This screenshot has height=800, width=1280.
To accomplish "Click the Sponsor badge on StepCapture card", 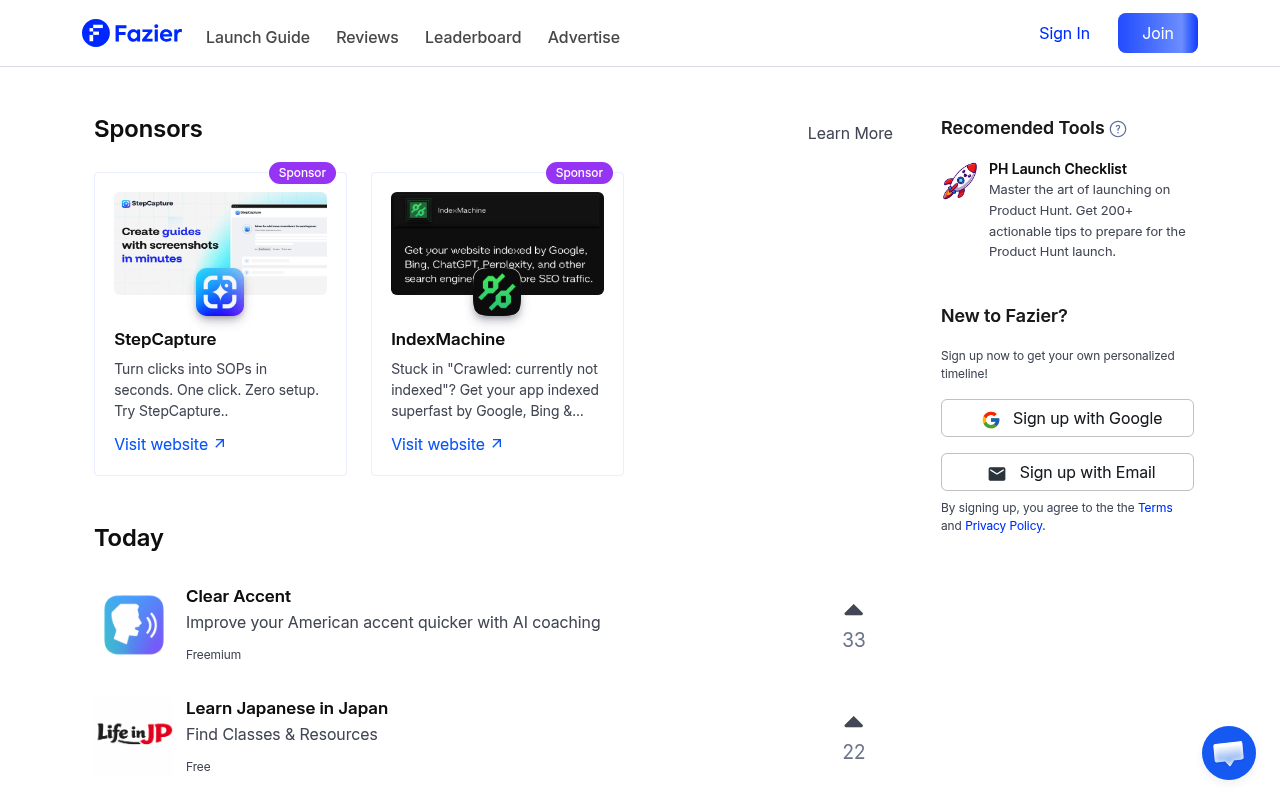I will click(x=302, y=173).
